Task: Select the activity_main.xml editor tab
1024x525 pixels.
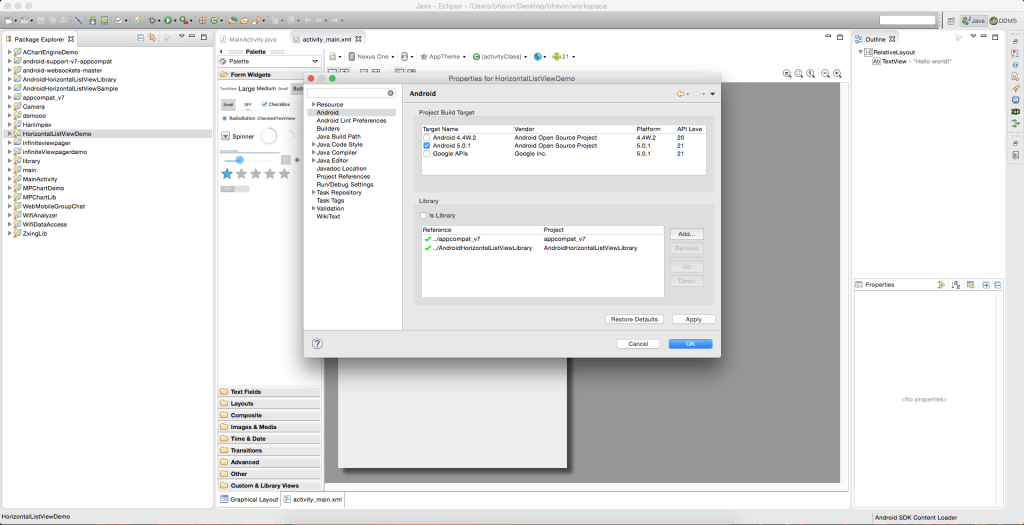Action: (x=327, y=39)
